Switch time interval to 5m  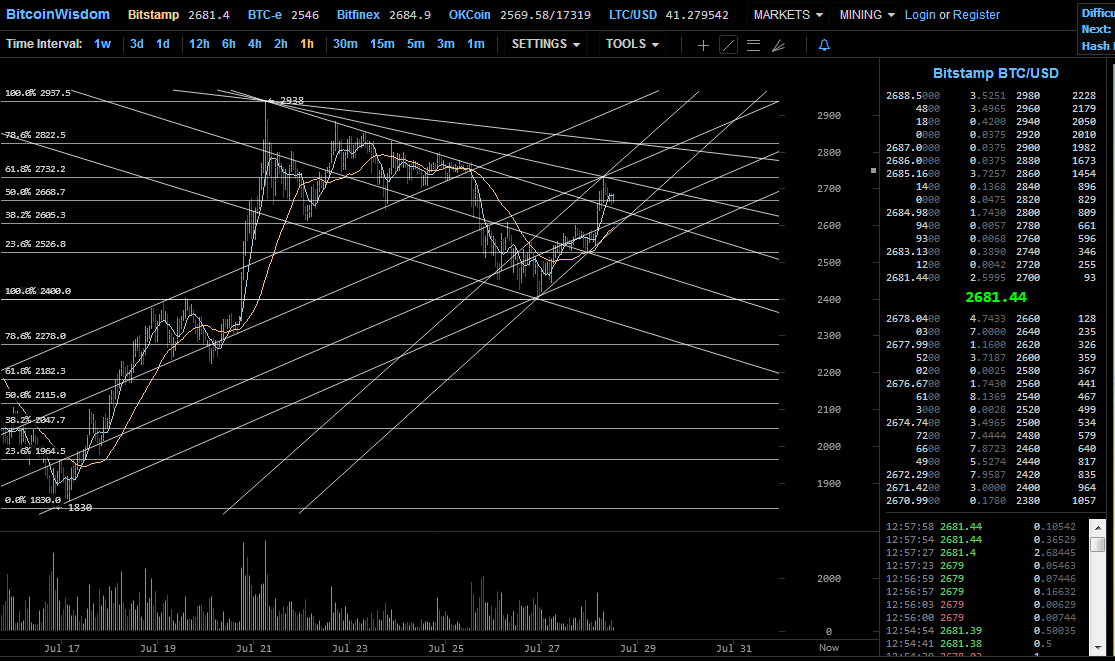(x=415, y=44)
